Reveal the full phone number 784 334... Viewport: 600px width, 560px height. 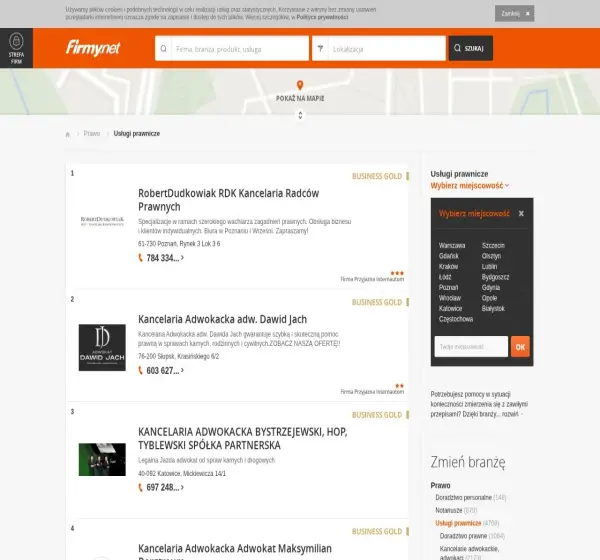(165, 258)
